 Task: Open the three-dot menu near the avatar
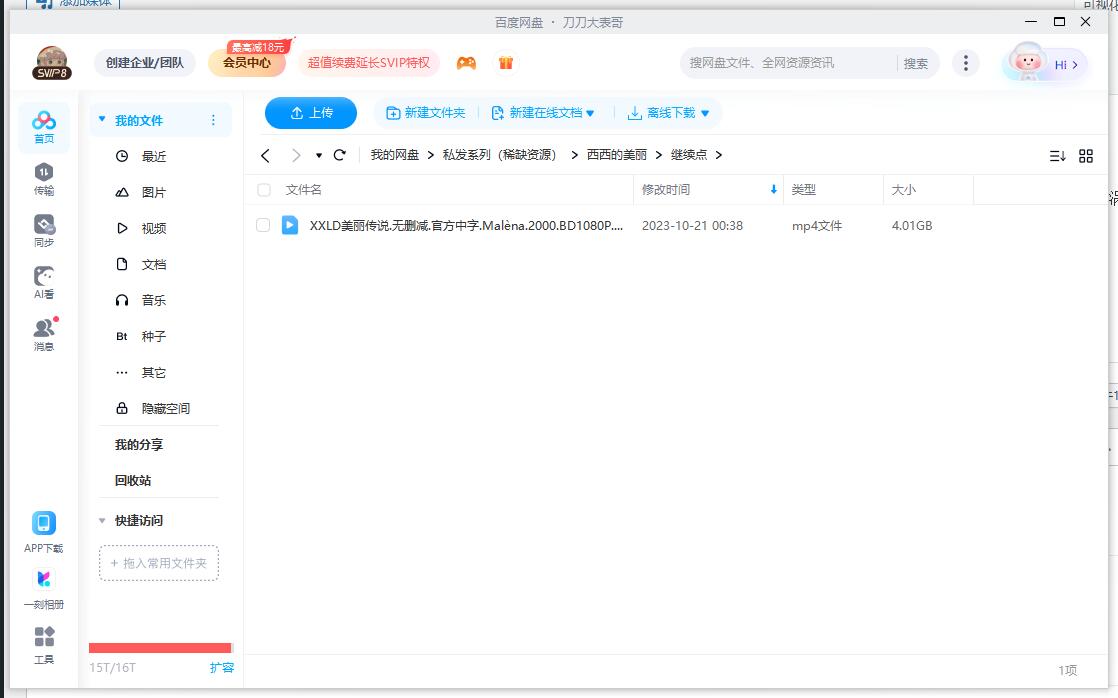coord(966,62)
